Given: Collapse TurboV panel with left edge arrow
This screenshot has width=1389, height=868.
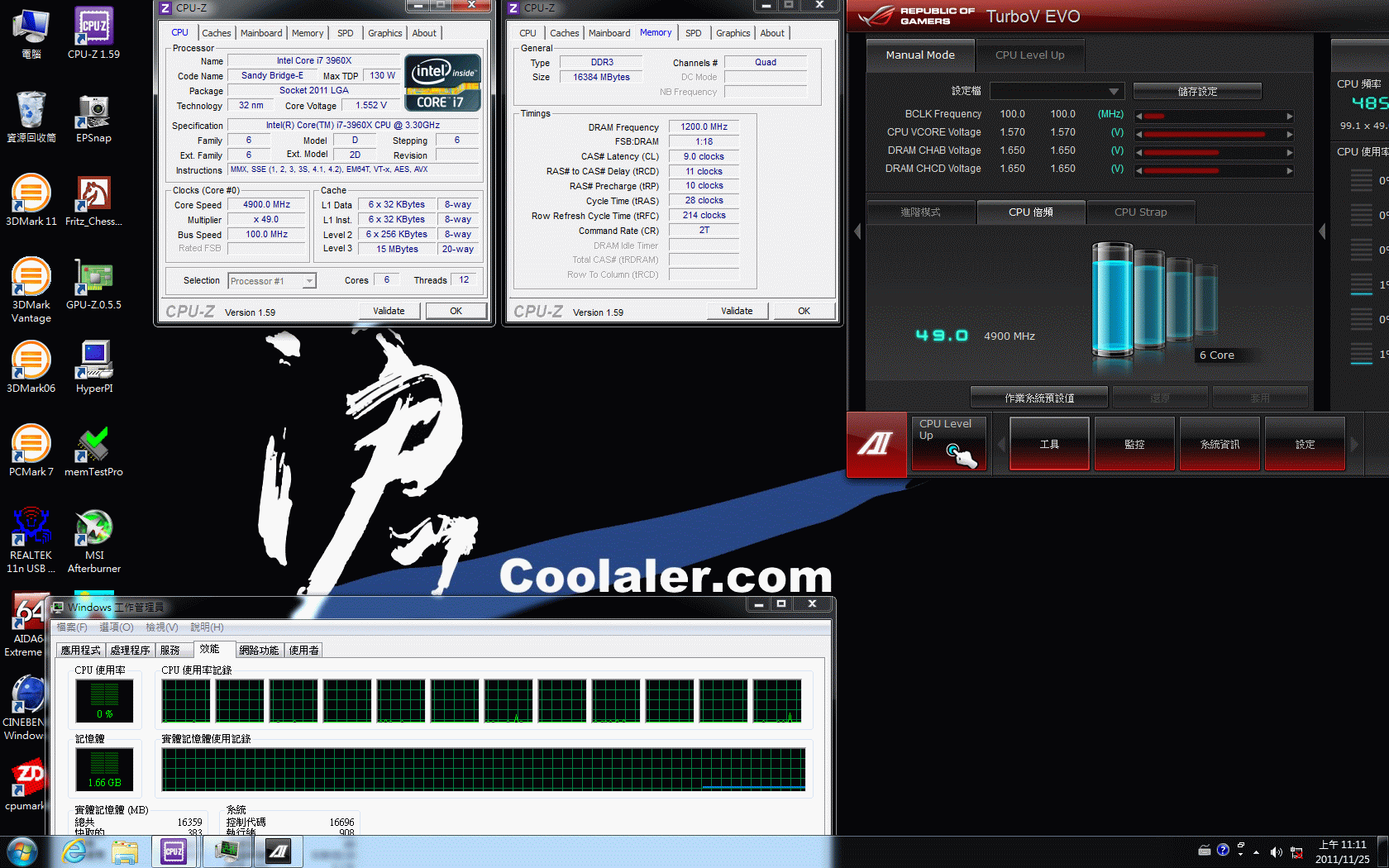Looking at the screenshot, I should [x=857, y=232].
